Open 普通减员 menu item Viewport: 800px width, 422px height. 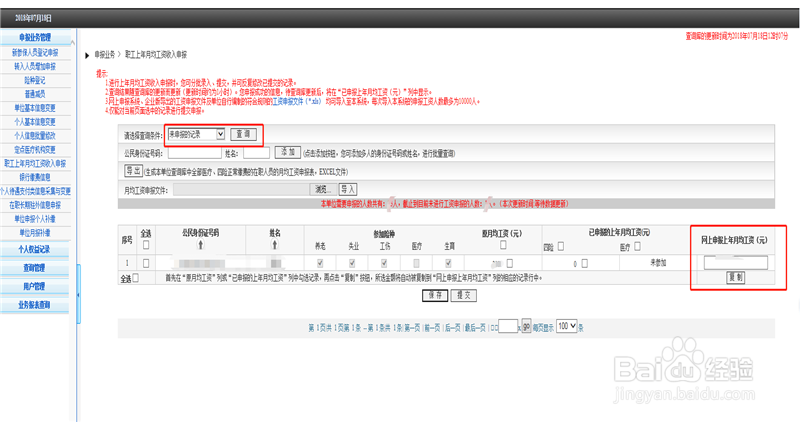point(35,94)
